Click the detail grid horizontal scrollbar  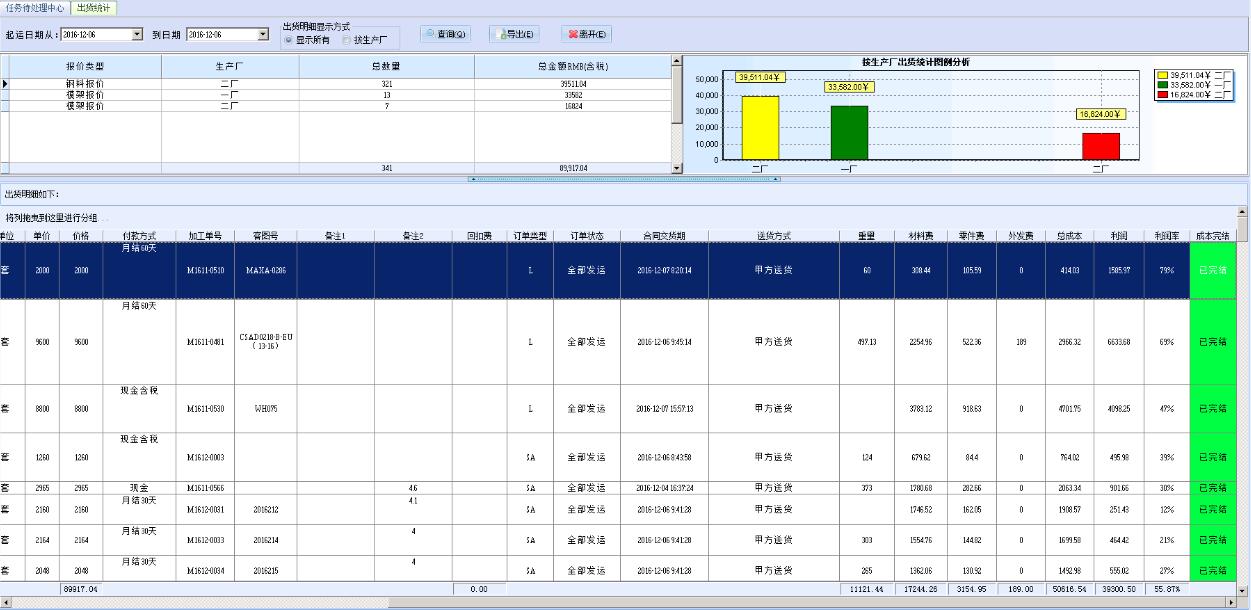(620, 602)
